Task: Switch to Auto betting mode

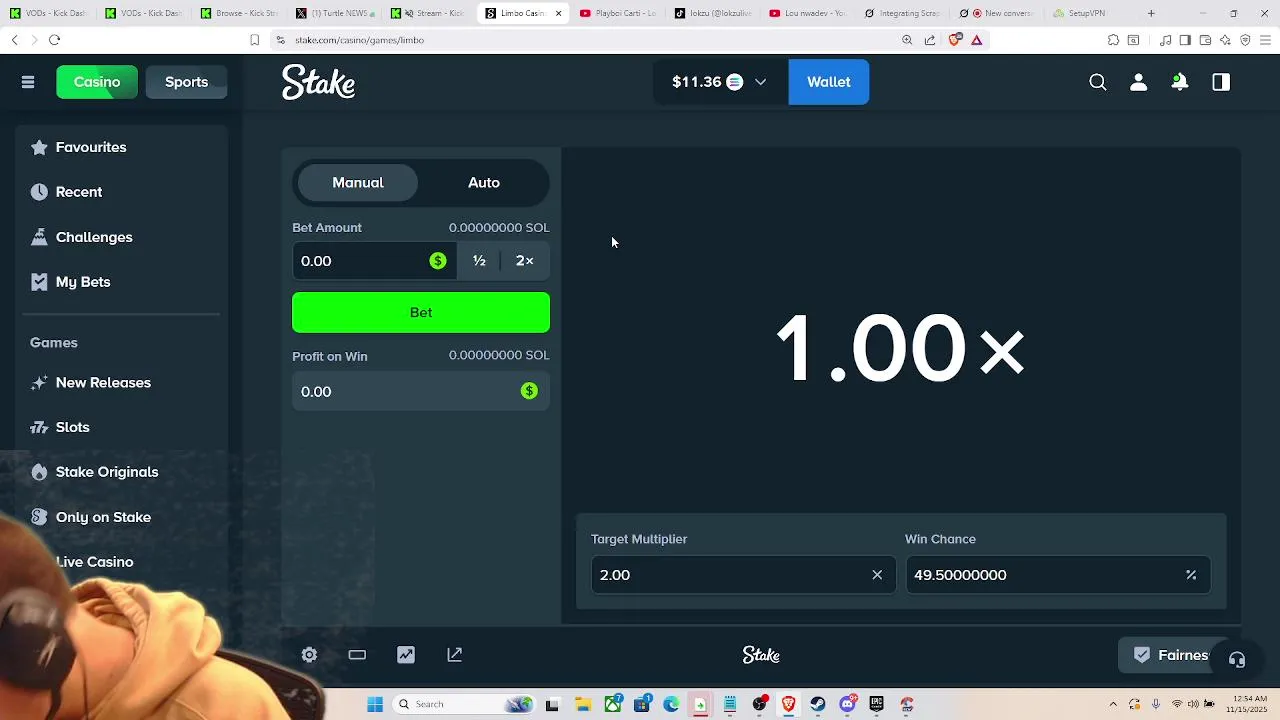Action: click(x=484, y=183)
